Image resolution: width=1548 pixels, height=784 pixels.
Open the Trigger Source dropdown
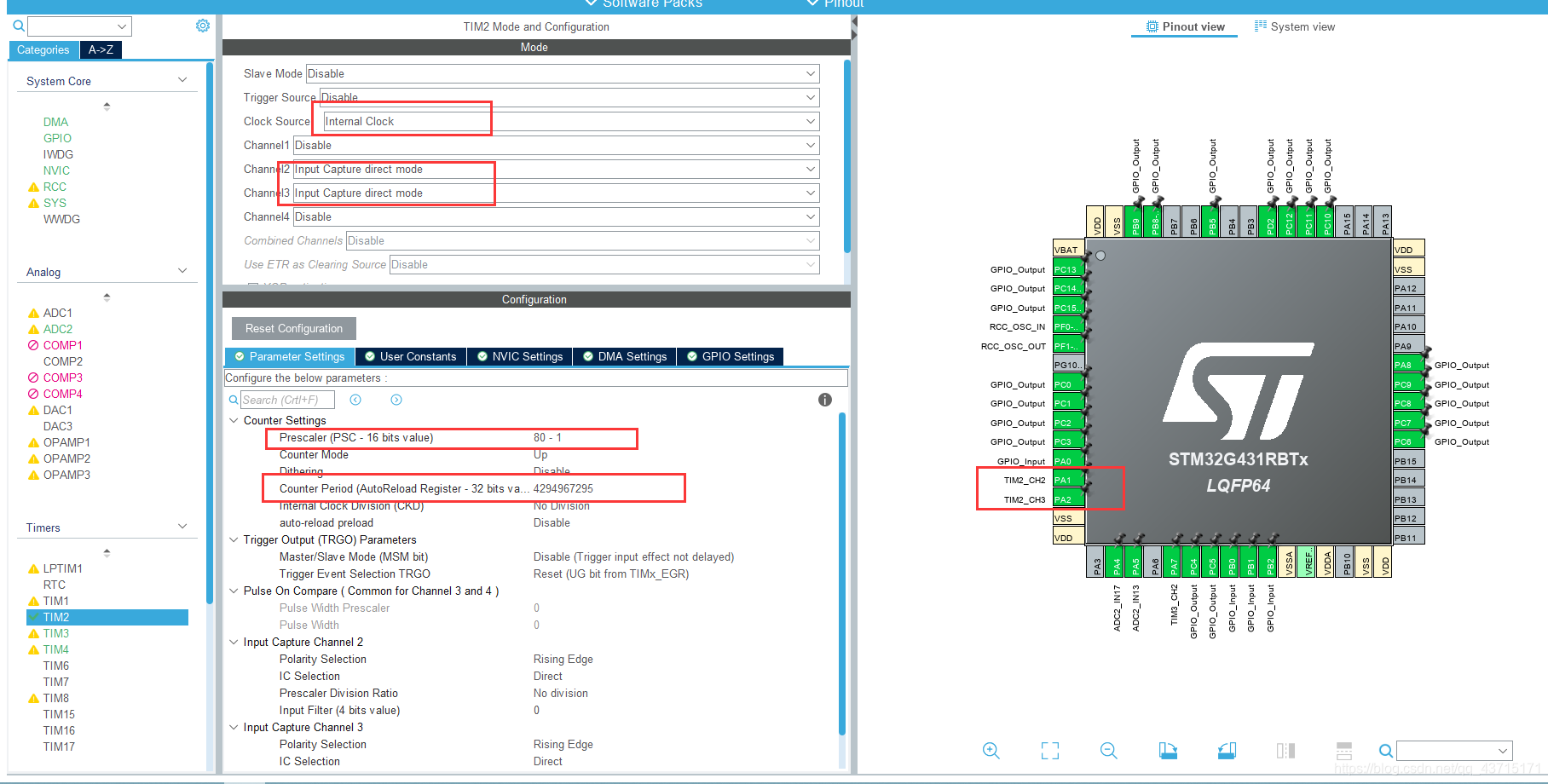pyautogui.click(x=569, y=97)
